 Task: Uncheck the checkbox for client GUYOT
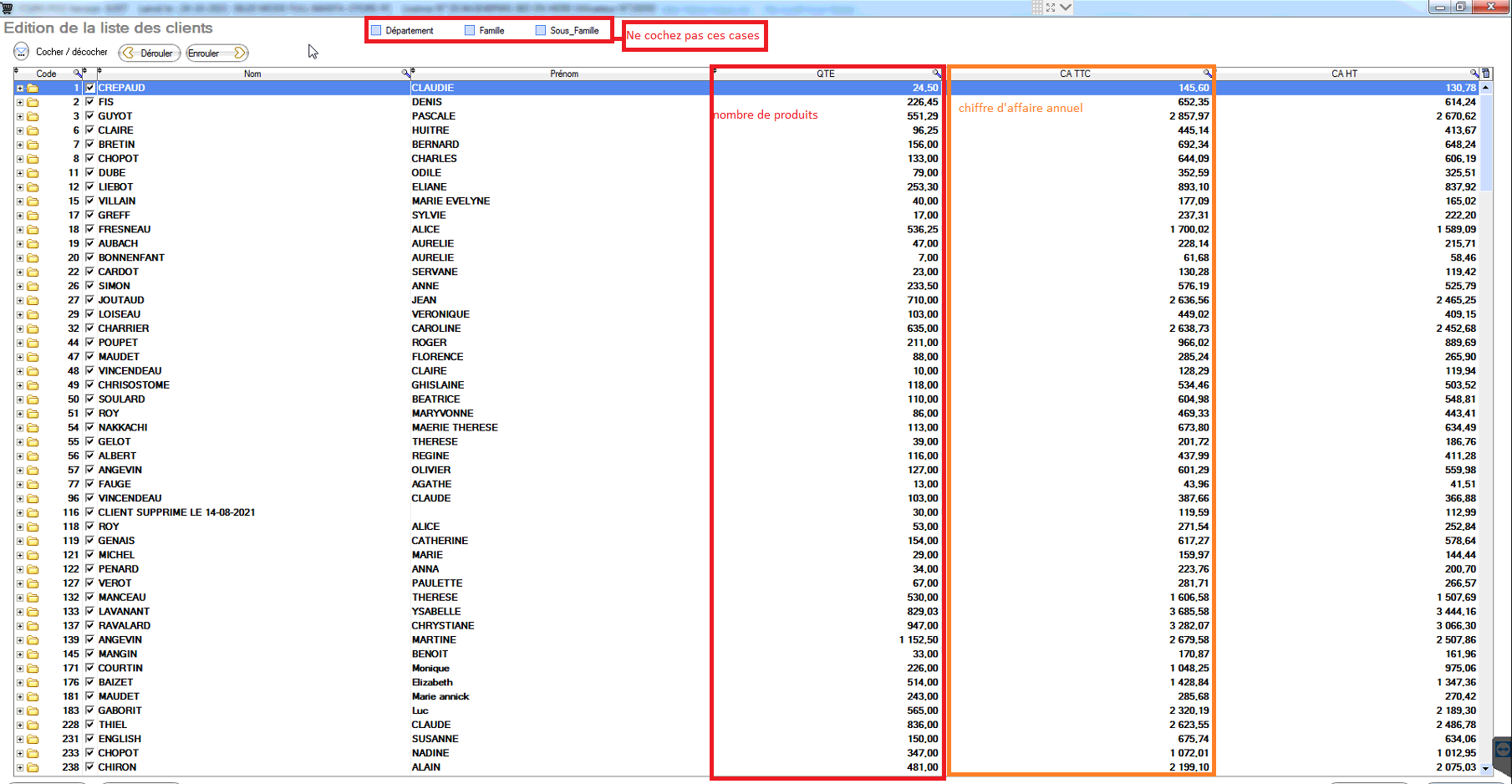pyautogui.click(x=89, y=116)
